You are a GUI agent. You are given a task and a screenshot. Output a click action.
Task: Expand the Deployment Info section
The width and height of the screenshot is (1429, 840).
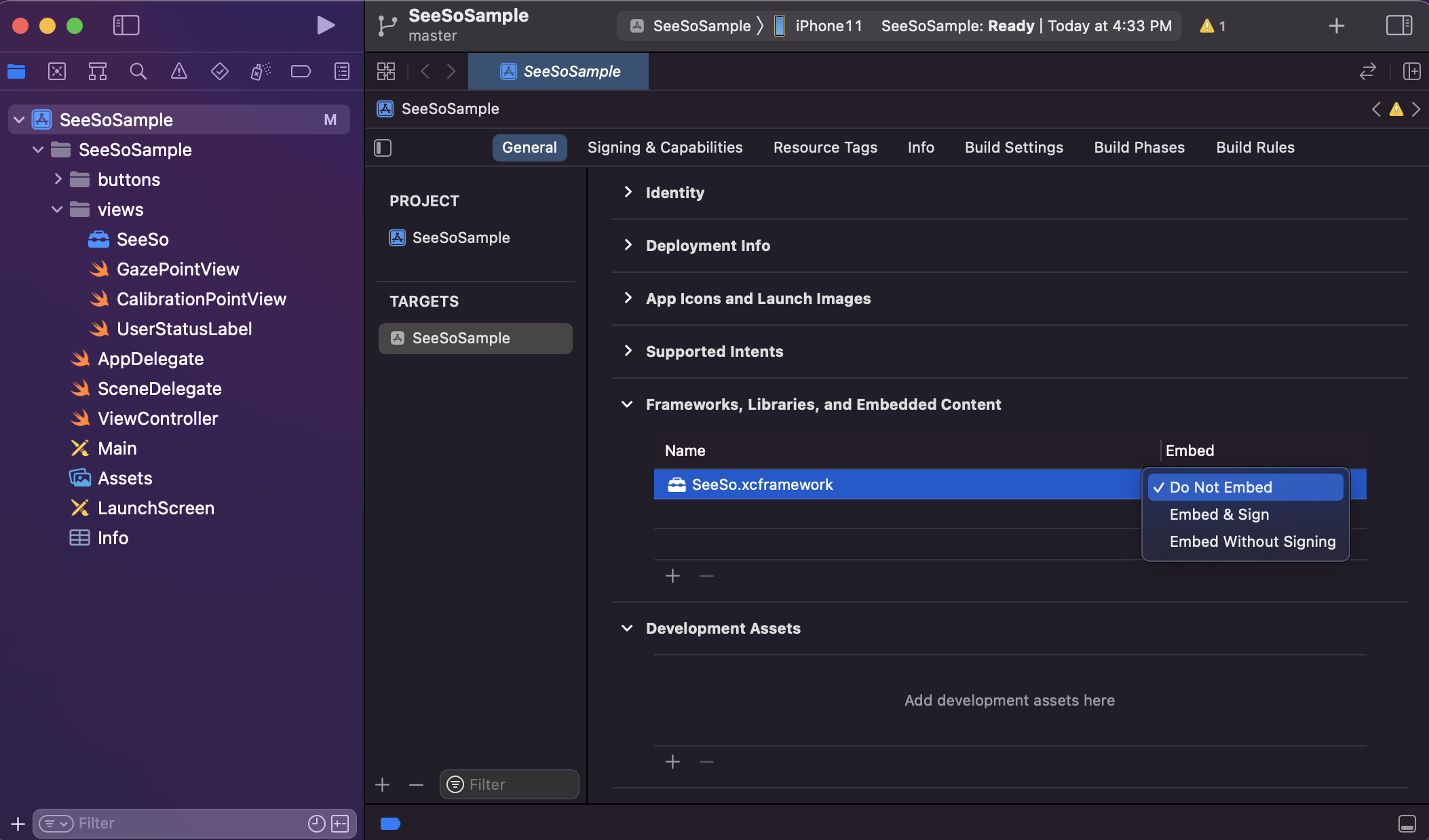click(628, 245)
